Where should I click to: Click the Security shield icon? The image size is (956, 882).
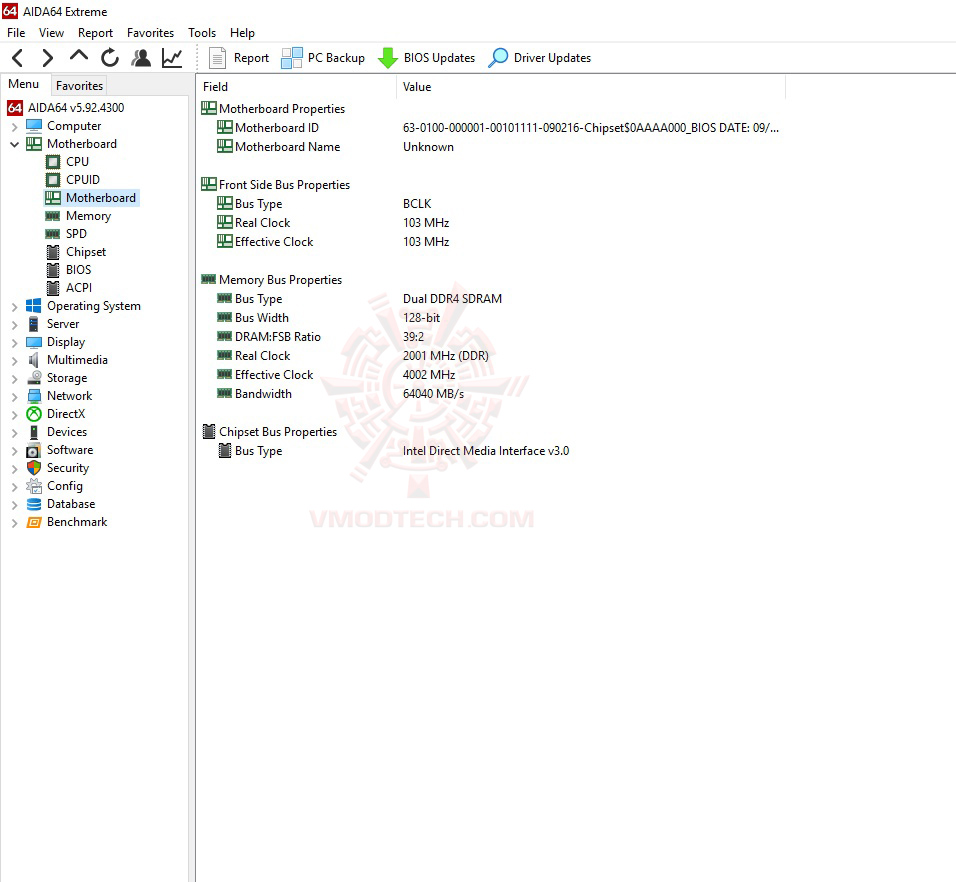(34, 468)
